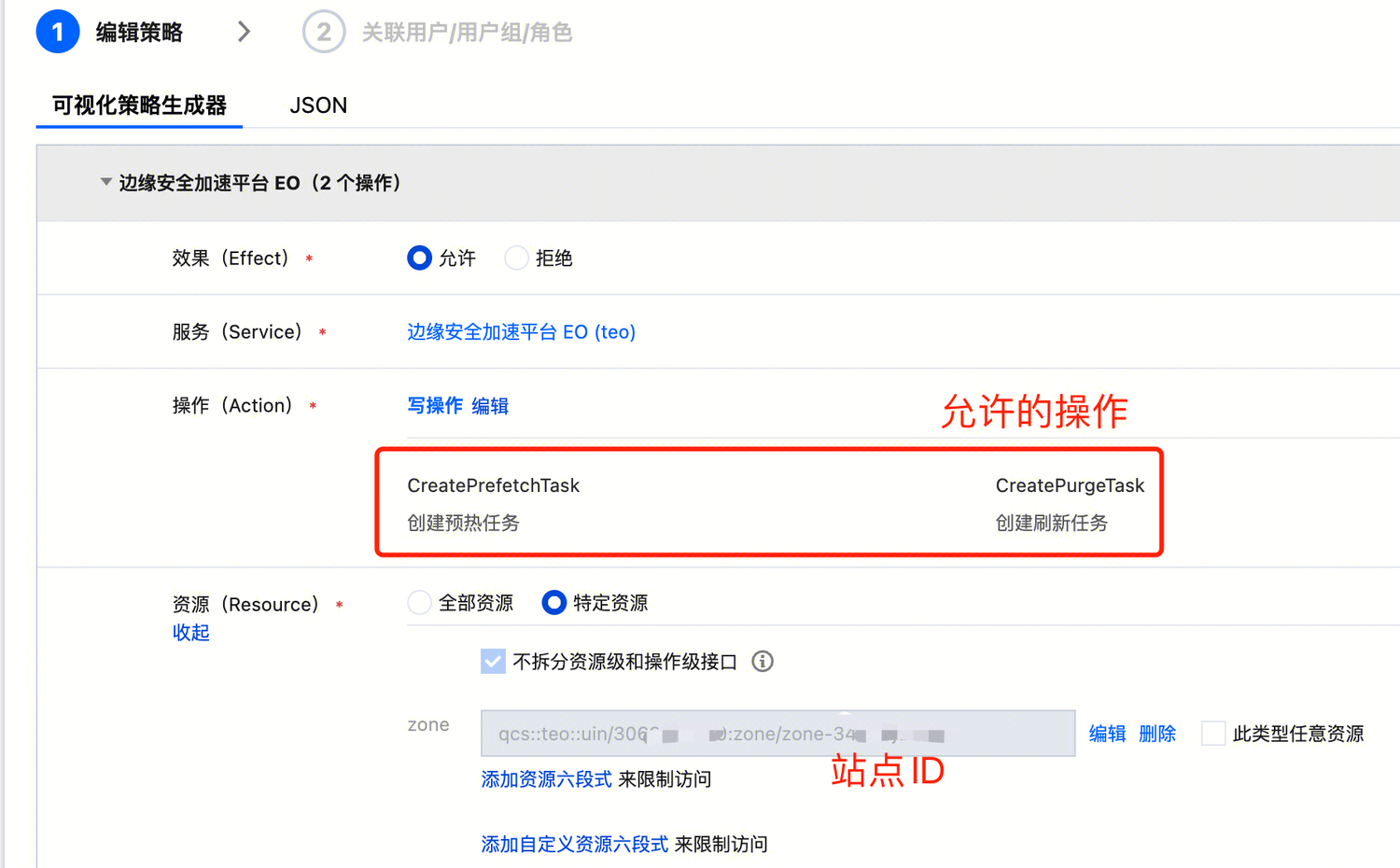Viewport: 1400px width, 868px height.
Task: Click 编辑 next to 写操作
Action: pyautogui.click(x=490, y=406)
